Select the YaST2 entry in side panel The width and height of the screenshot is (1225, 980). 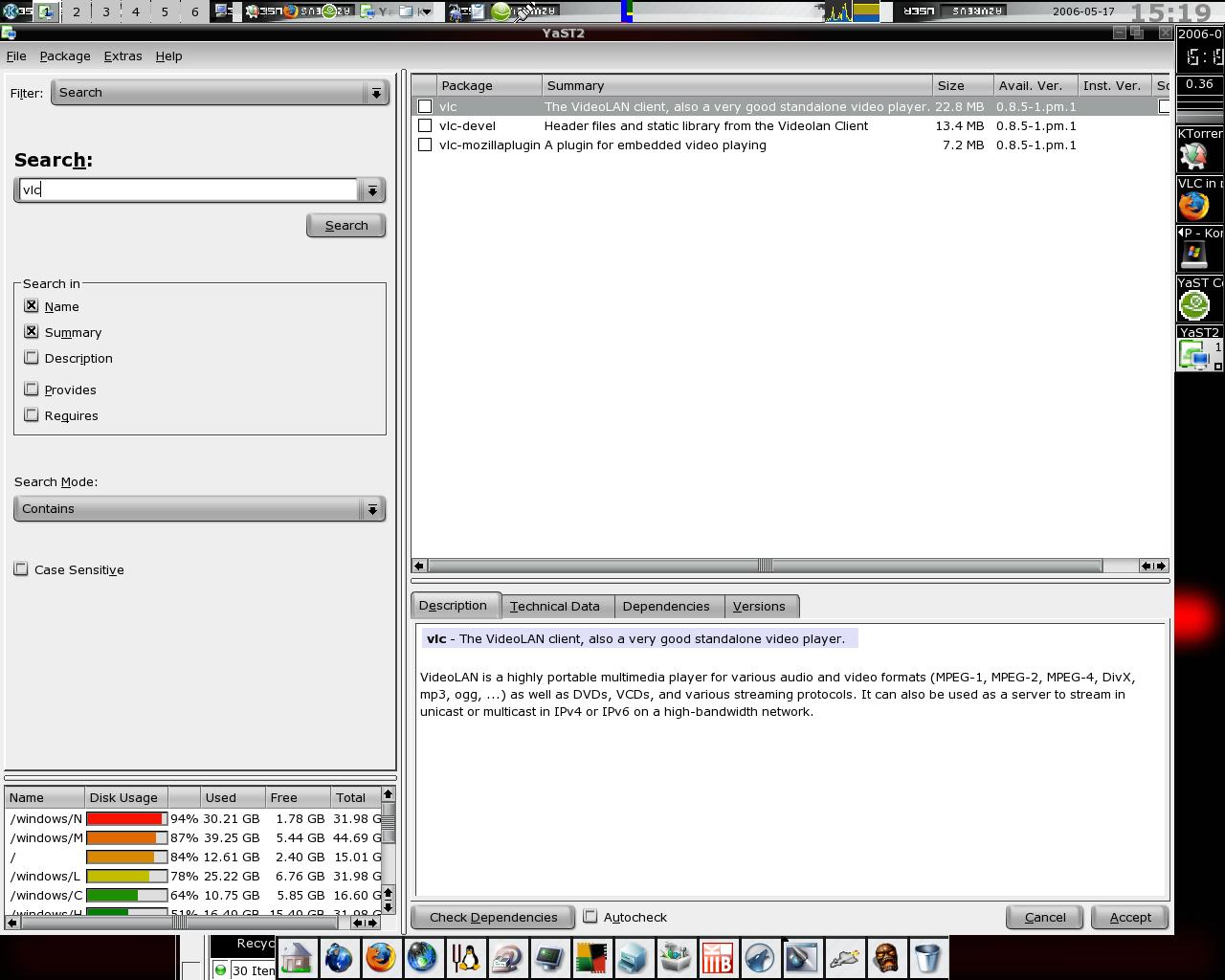coord(1199,347)
